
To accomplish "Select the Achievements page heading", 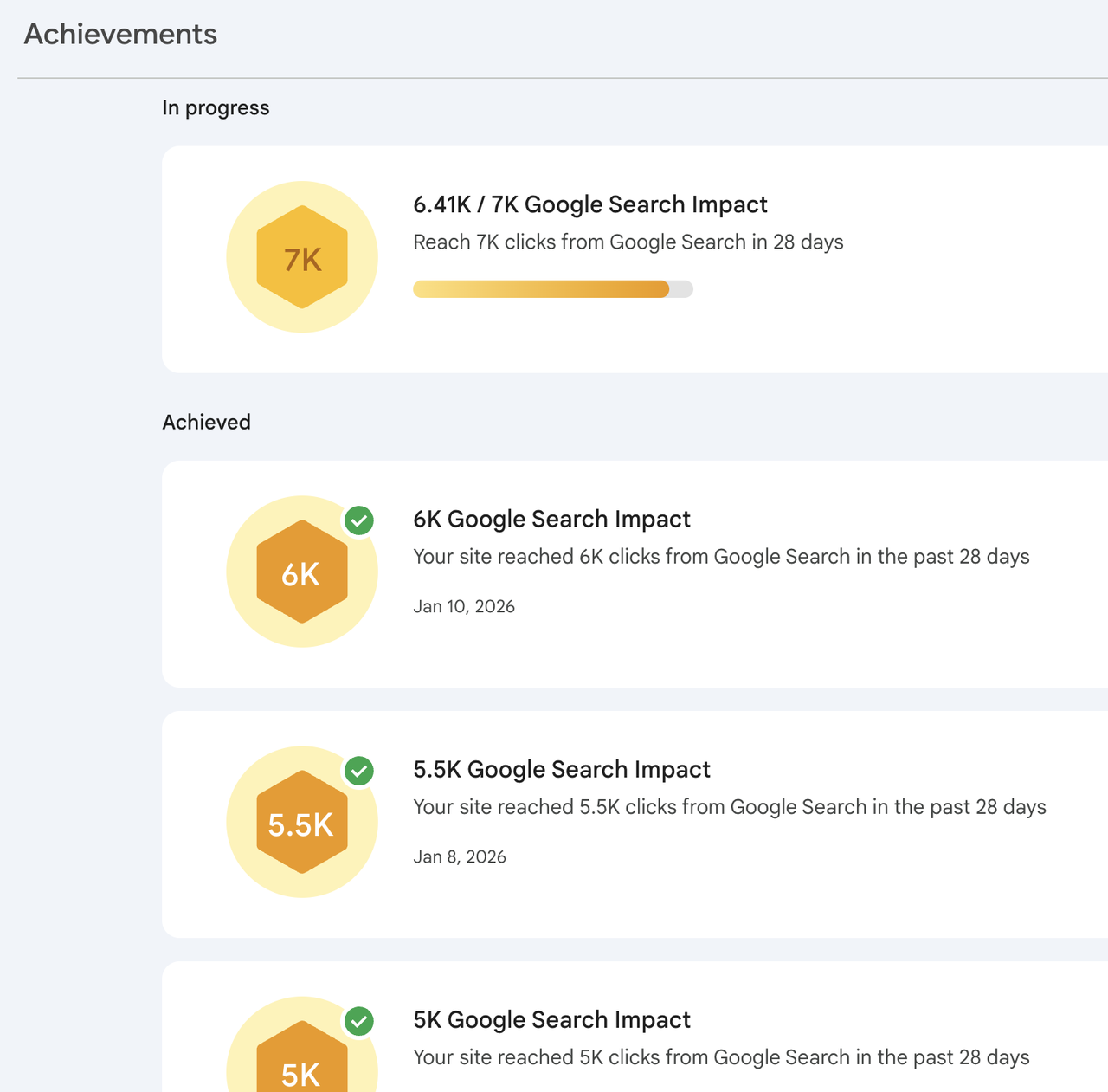I will click(x=120, y=35).
